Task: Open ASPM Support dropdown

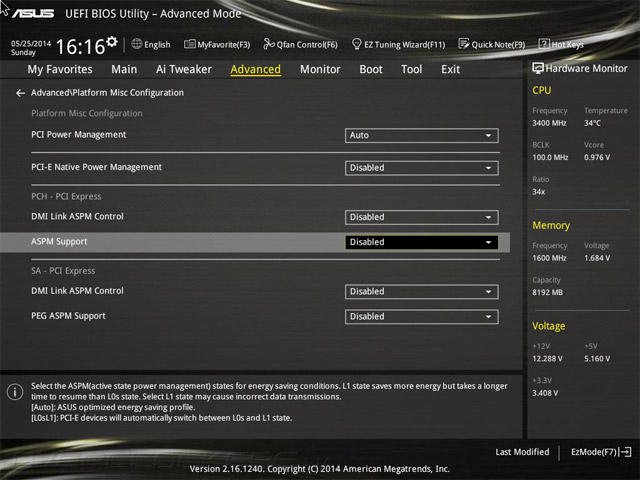Action: pyautogui.click(x=421, y=242)
